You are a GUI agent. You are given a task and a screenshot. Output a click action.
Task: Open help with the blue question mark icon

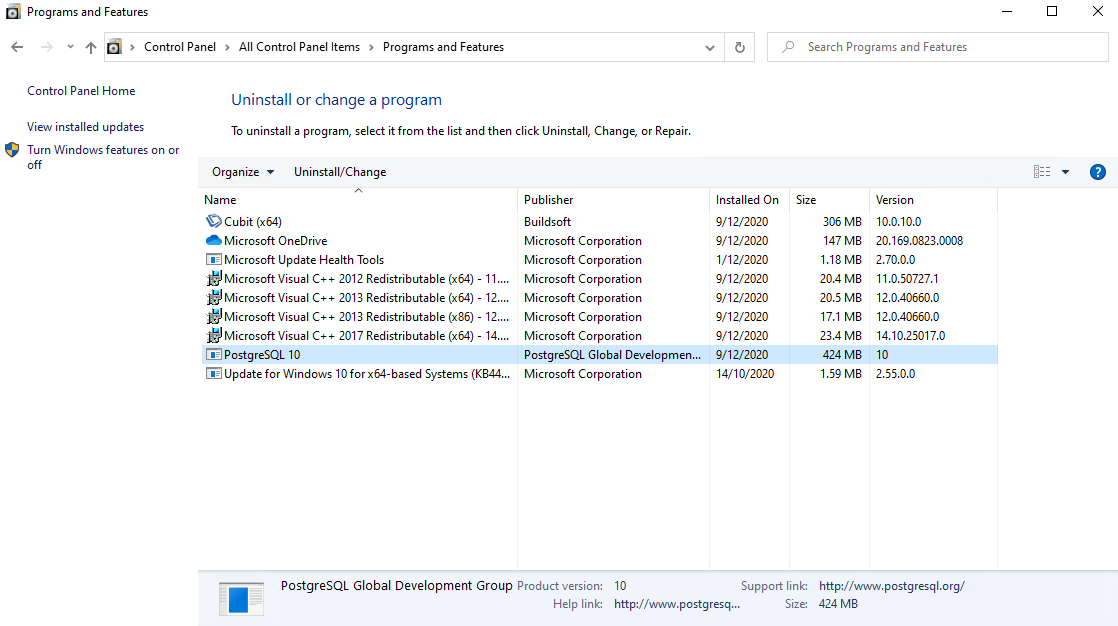pyautogui.click(x=1097, y=172)
